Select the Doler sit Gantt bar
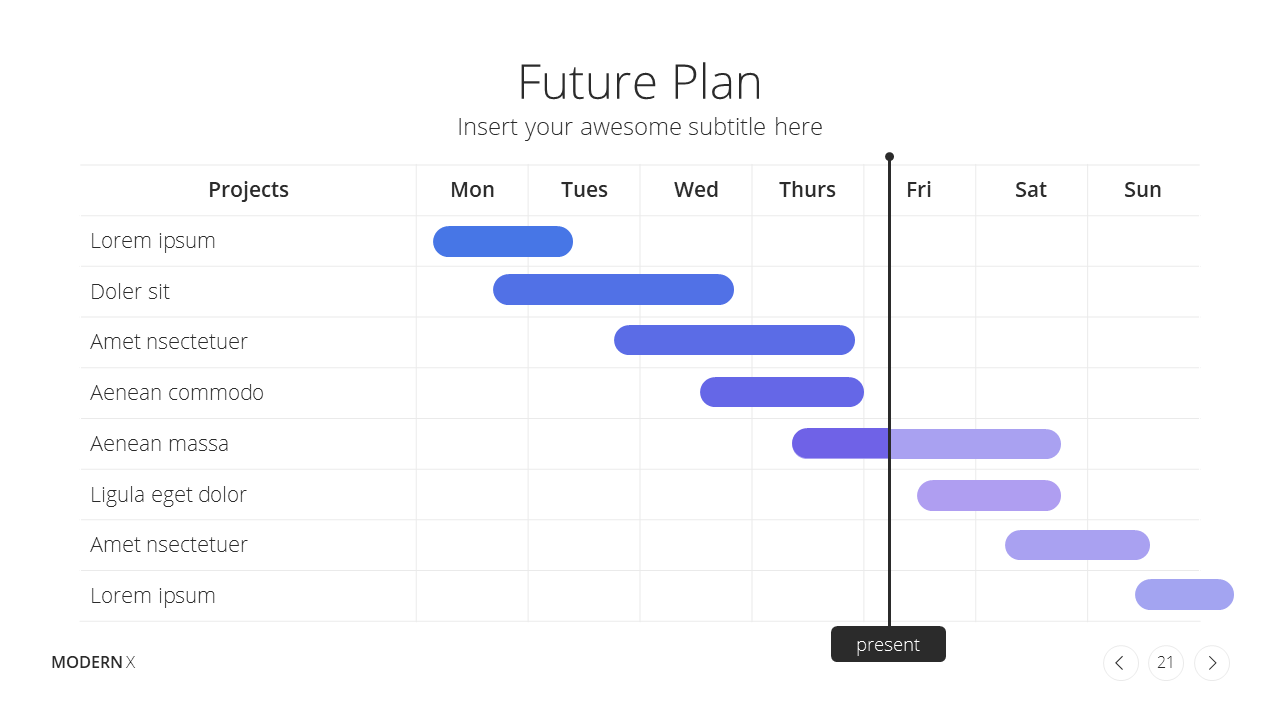 (x=613, y=290)
